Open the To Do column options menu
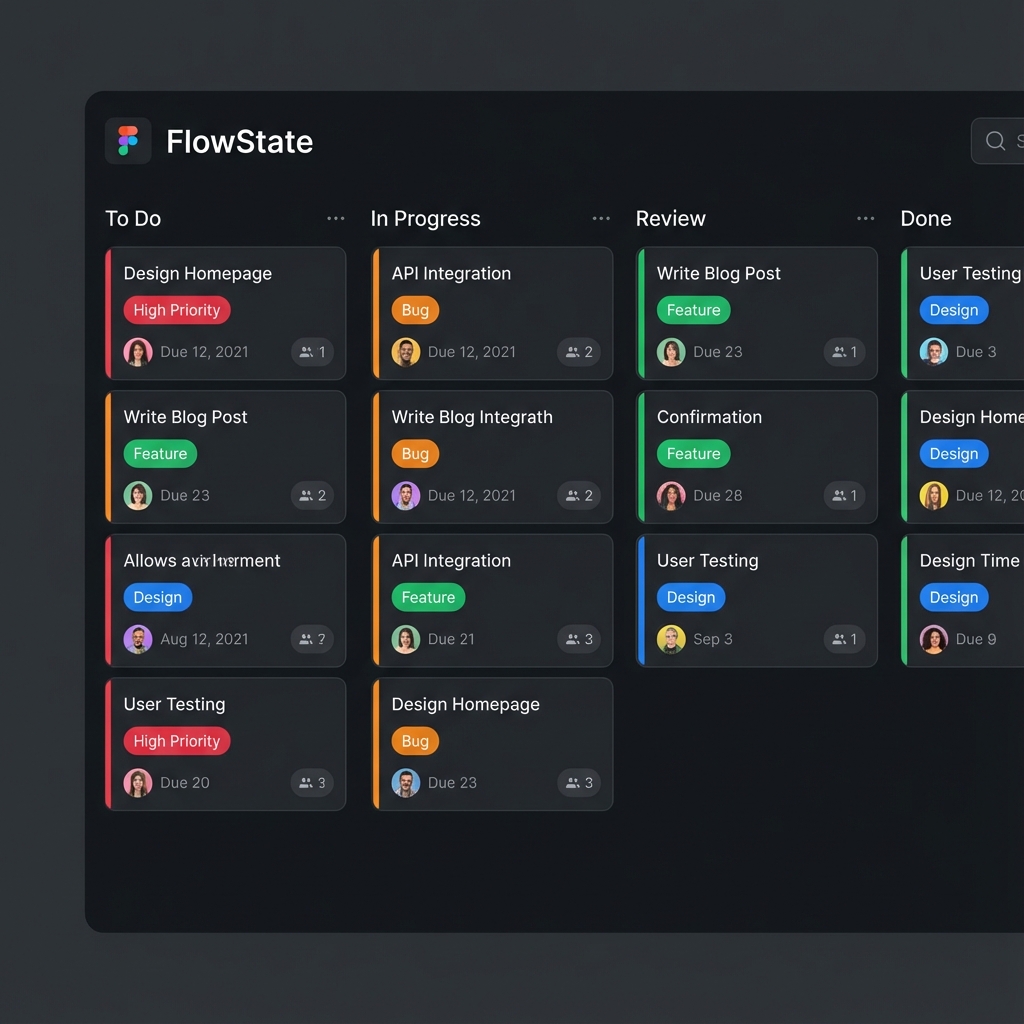The width and height of the screenshot is (1024, 1024). click(x=335, y=219)
